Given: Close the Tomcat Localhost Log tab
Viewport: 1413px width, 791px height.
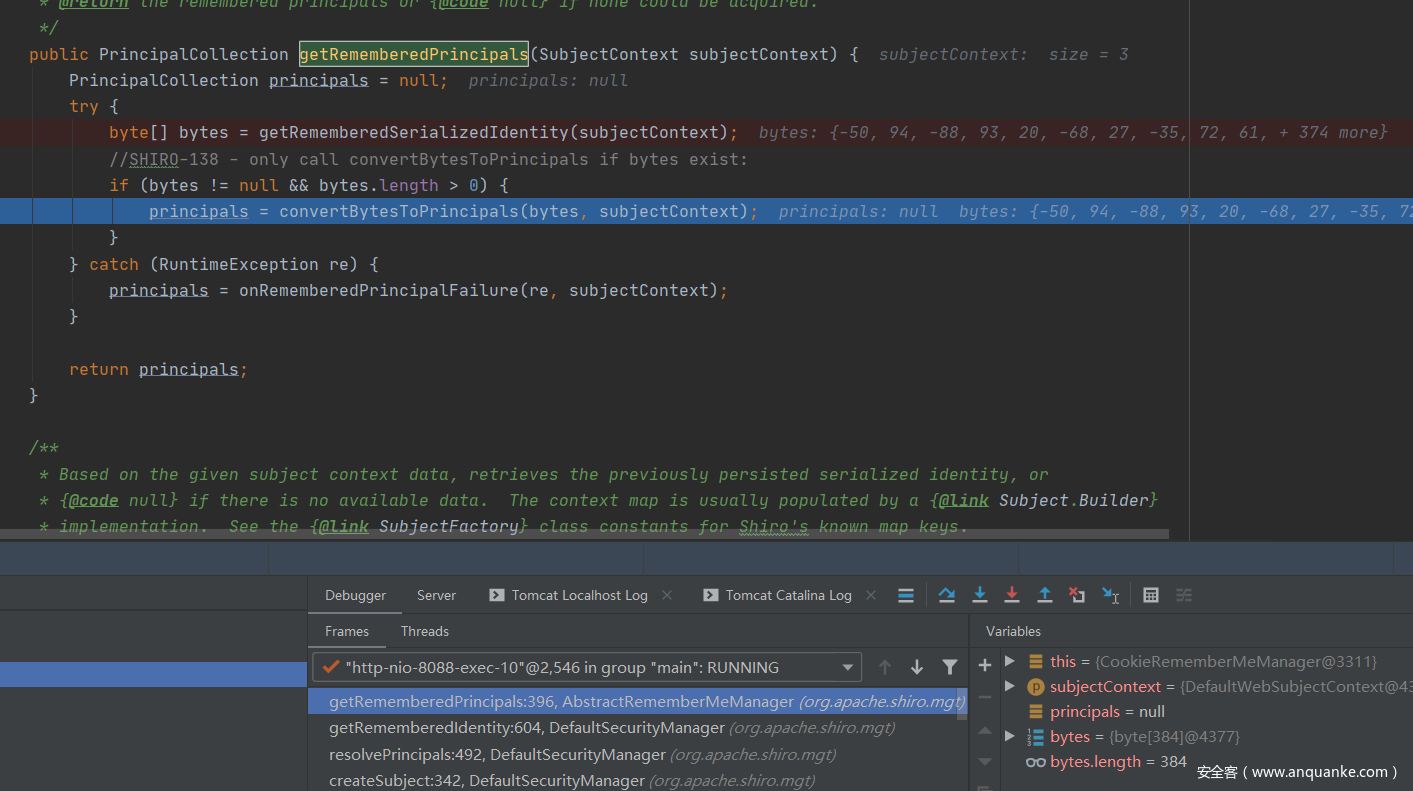Looking at the screenshot, I should [667, 595].
